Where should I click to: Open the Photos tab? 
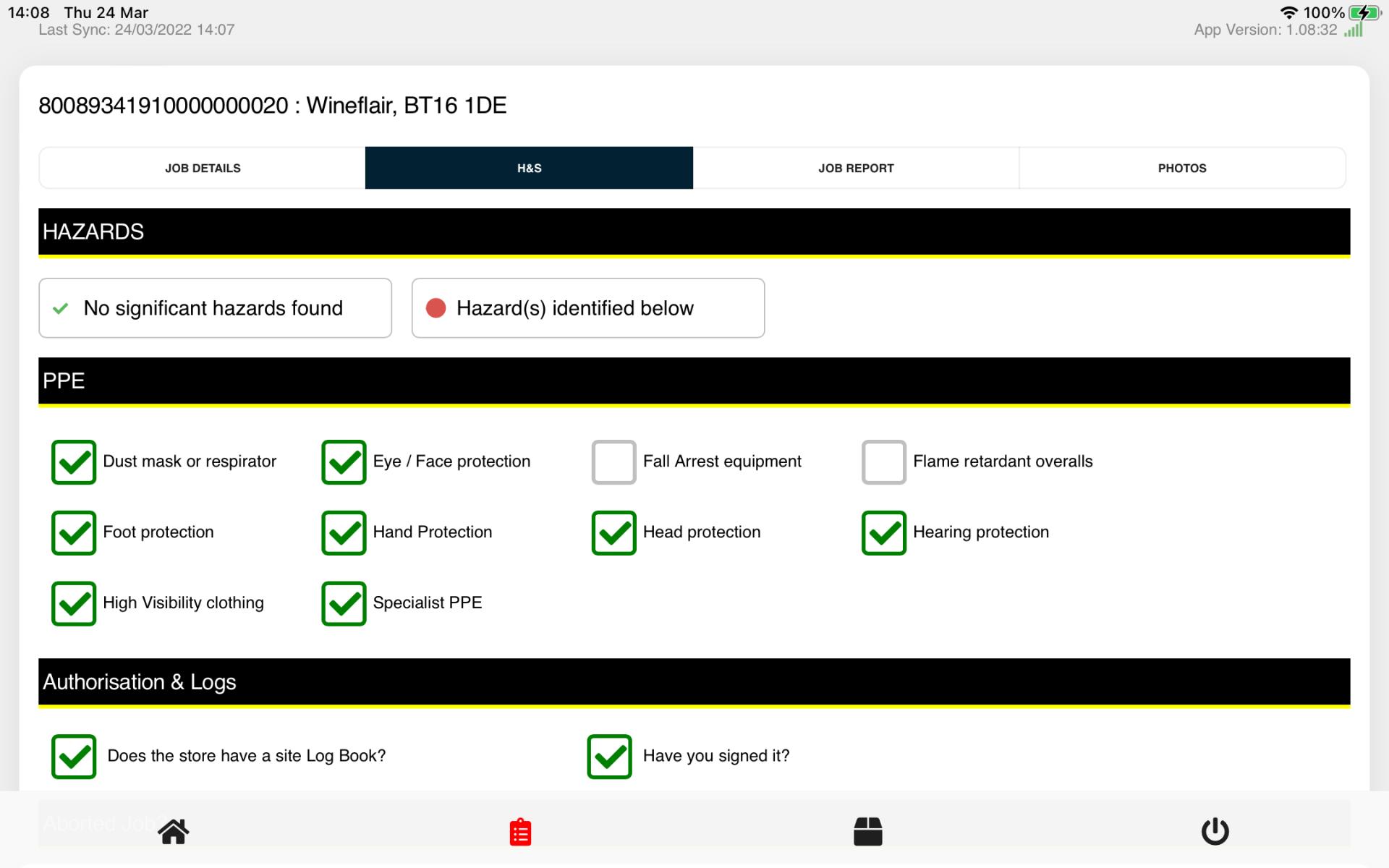(x=1182, y=168)
